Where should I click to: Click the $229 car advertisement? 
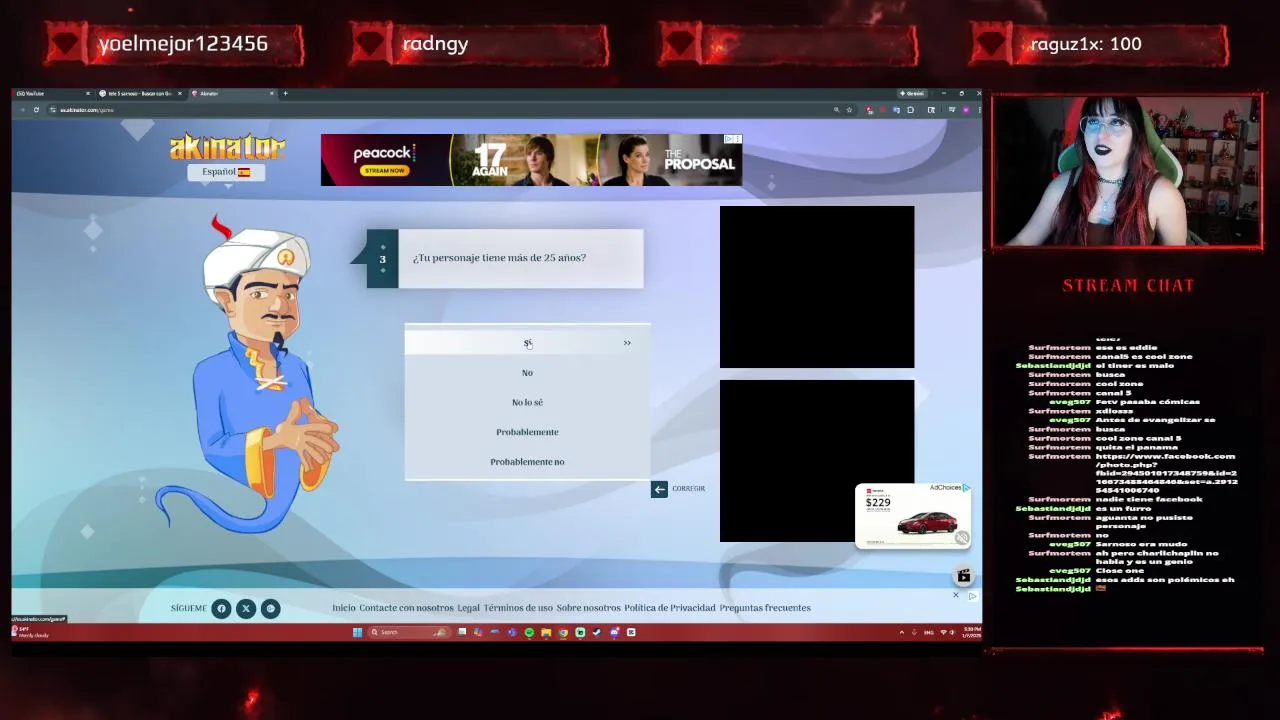[912, 516]
